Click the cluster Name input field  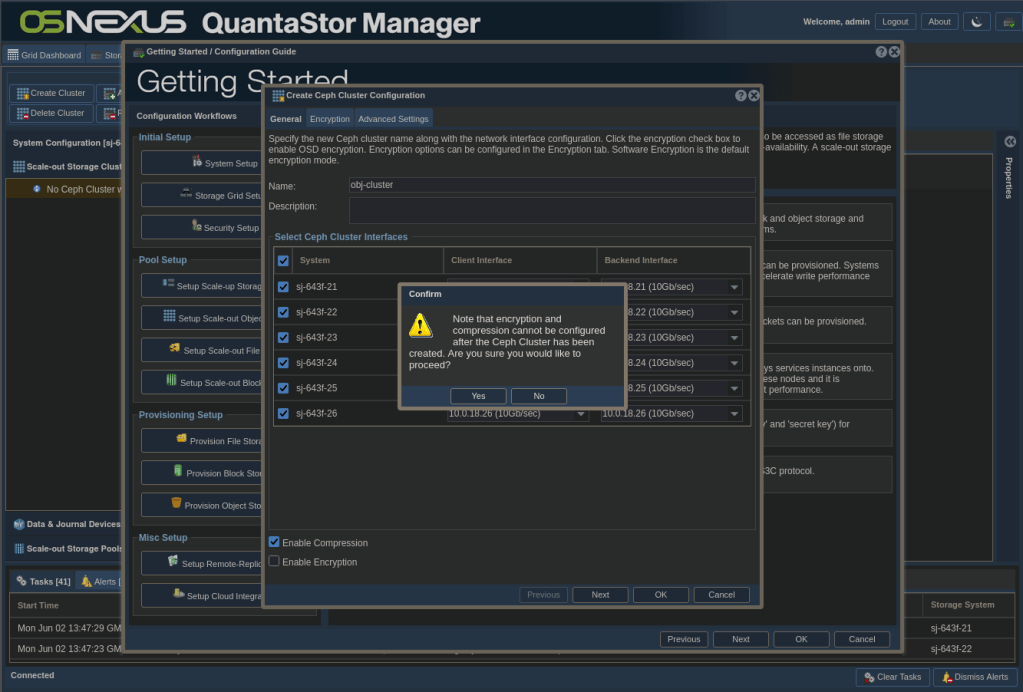[551, 185]
